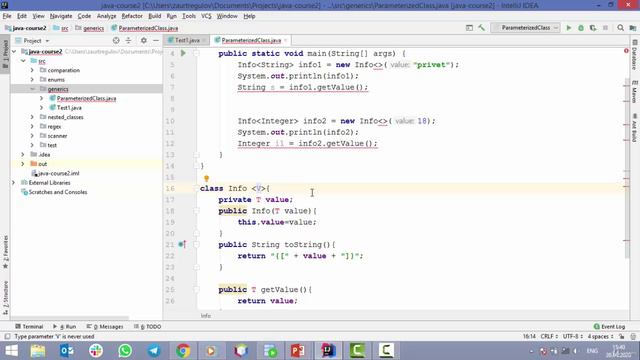Screen dimensions: 640x360
Task: Open WhatsApp from the taskbar
Action: coord(125,351)
